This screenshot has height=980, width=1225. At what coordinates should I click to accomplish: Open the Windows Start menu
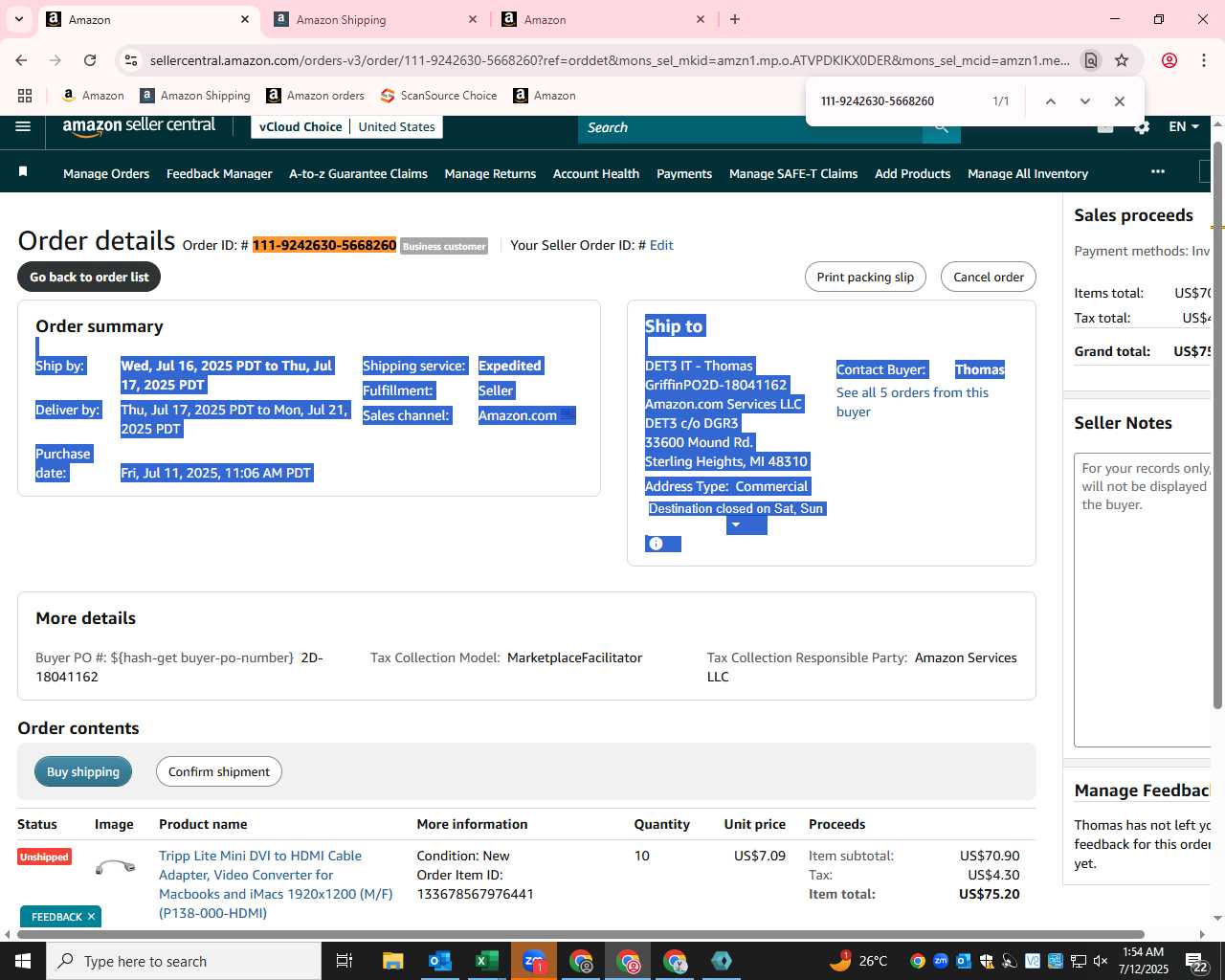[x=23, y=961]
